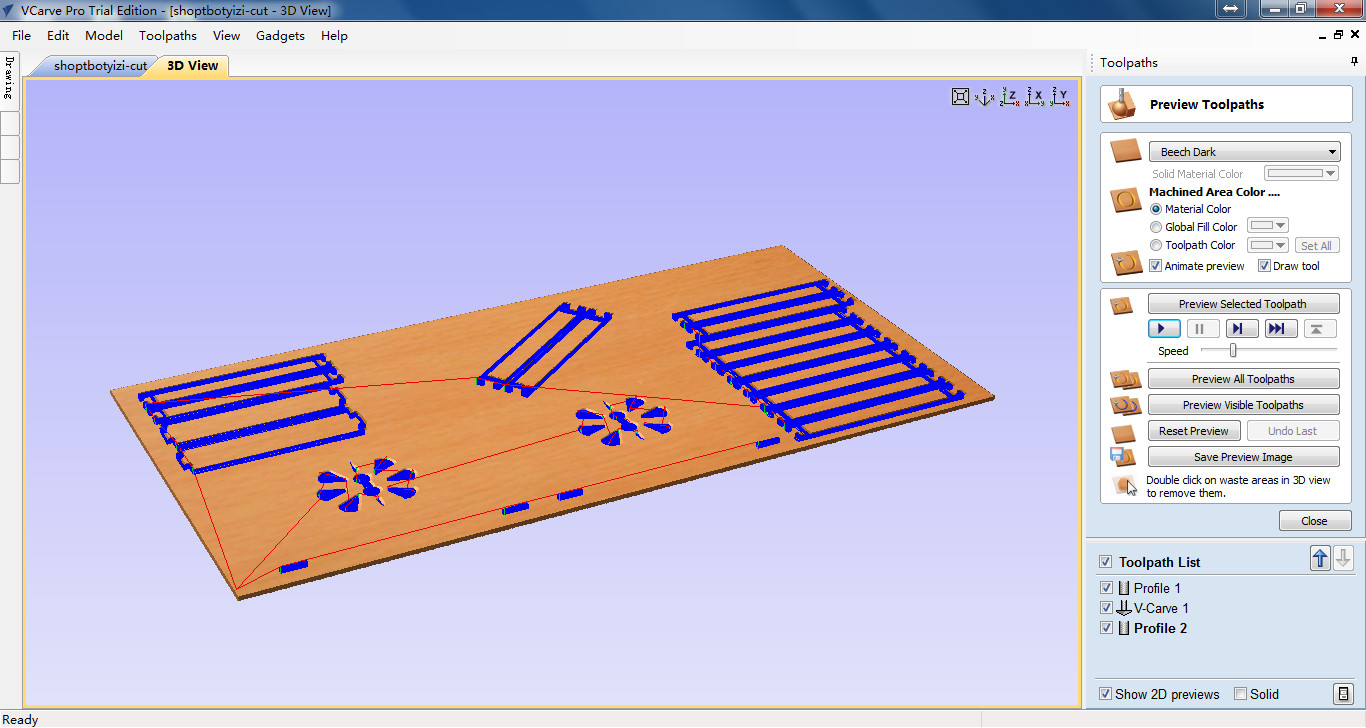Toggle the Toolpath List master checkbox

pyautogui.click(x=1105, y=562)
